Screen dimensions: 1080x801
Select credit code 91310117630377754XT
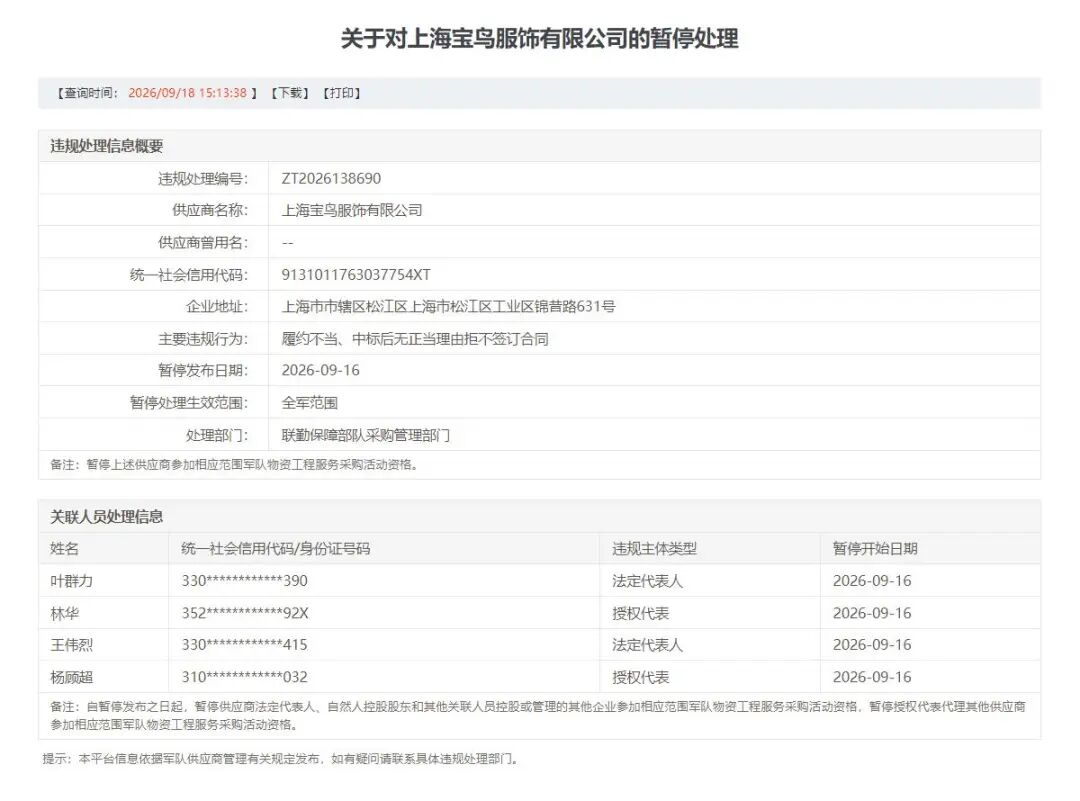click(356, 275)
